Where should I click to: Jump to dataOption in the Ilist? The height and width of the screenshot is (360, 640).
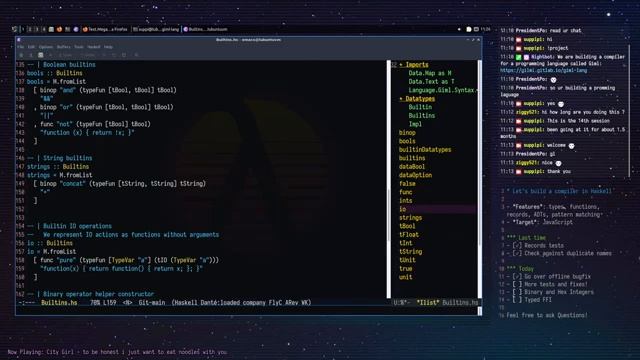[415, 175]
